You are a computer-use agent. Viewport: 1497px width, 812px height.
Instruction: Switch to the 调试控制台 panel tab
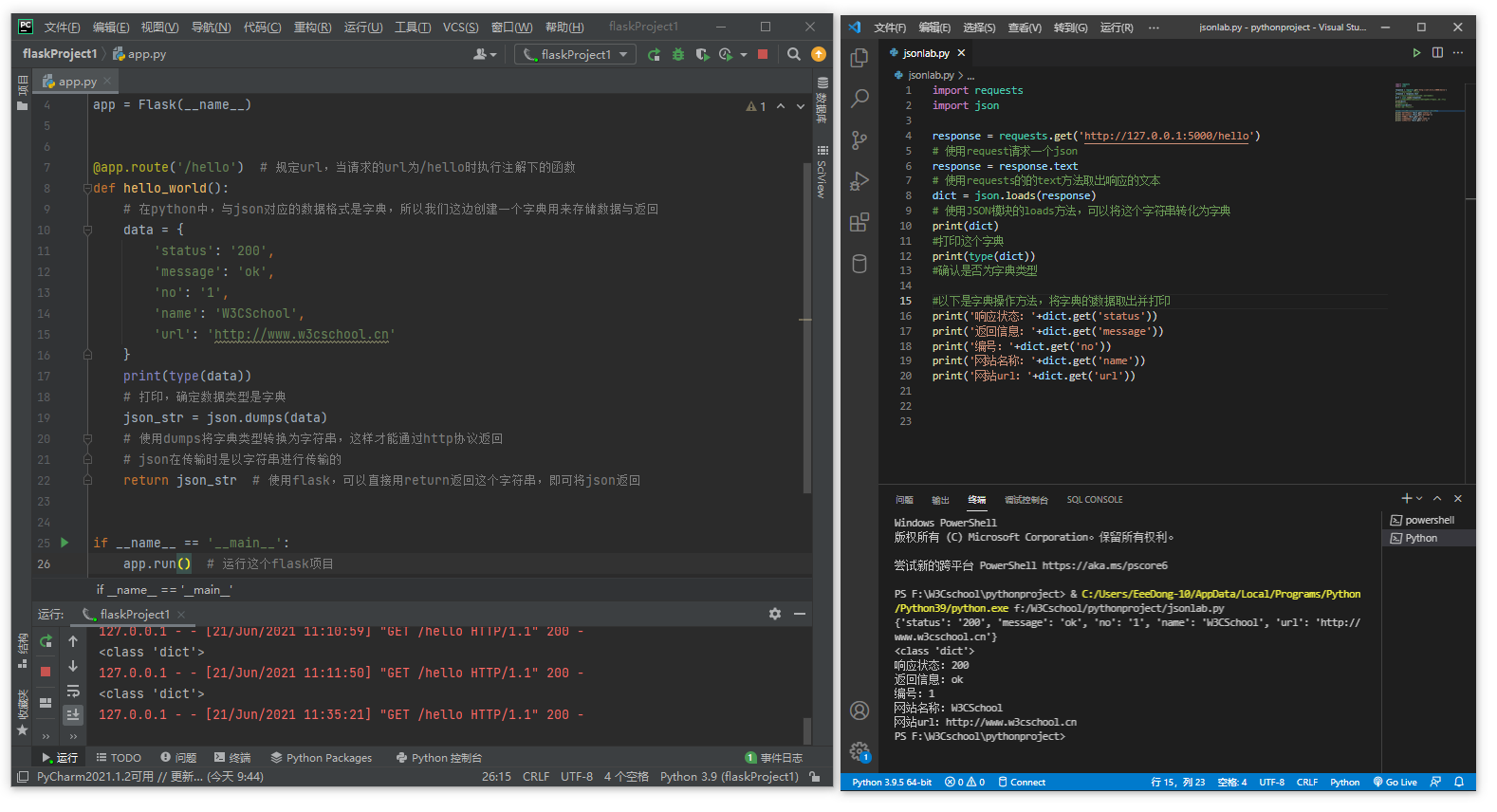point(1026,500)
